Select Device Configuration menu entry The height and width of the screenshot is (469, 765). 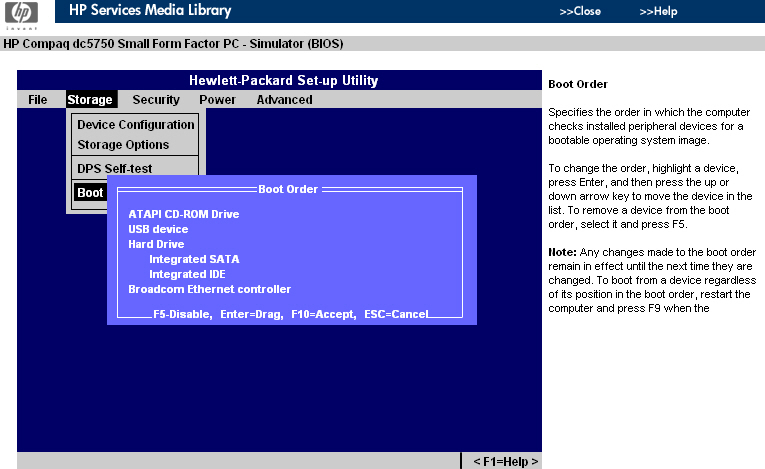pyautogui.click(x=135, y=125)
